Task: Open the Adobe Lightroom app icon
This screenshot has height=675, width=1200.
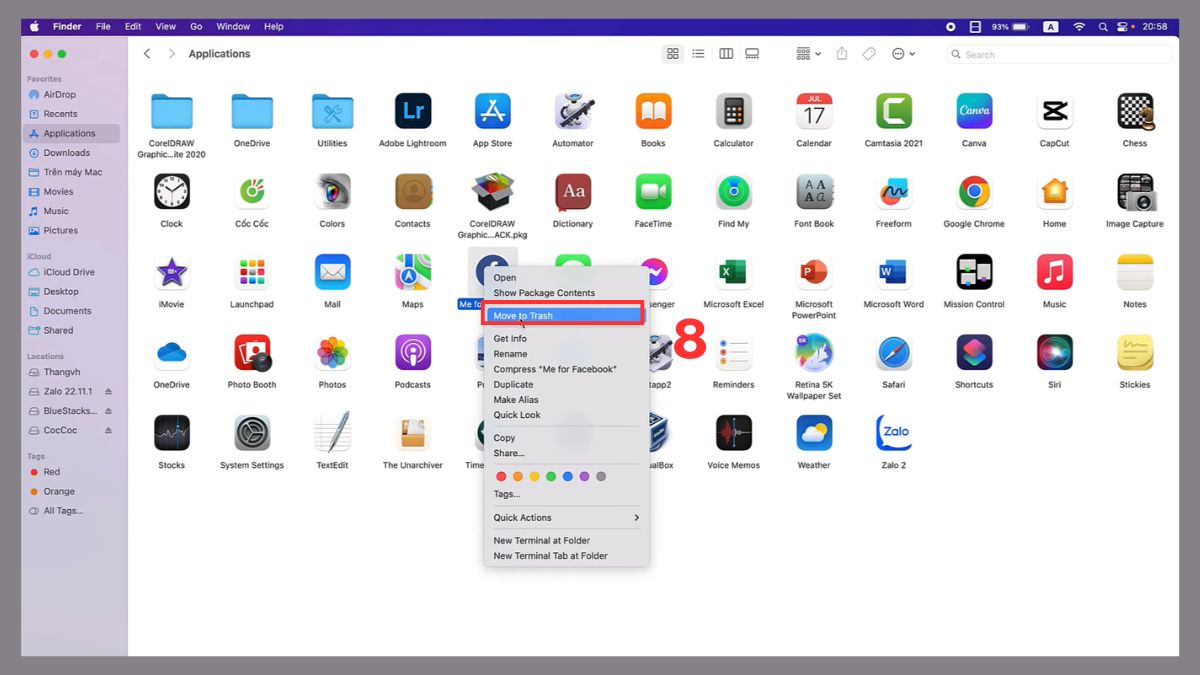Action: click(x=412, y=111)
